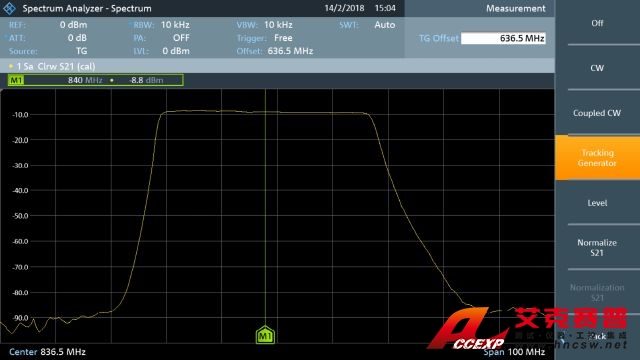Tap the Span 100 MHz label

pos(514,352)
